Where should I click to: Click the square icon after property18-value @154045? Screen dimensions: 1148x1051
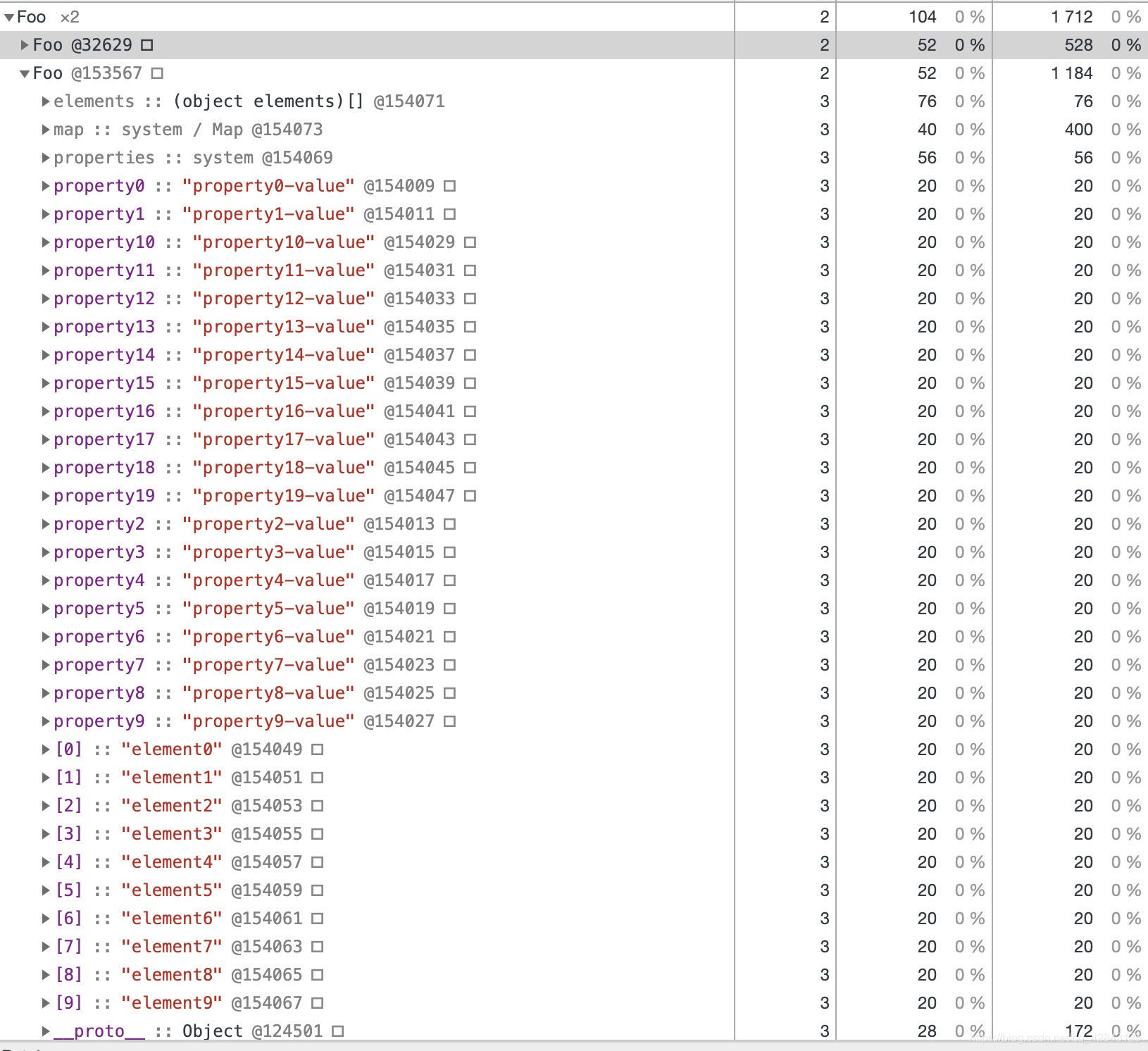point(470,468)
